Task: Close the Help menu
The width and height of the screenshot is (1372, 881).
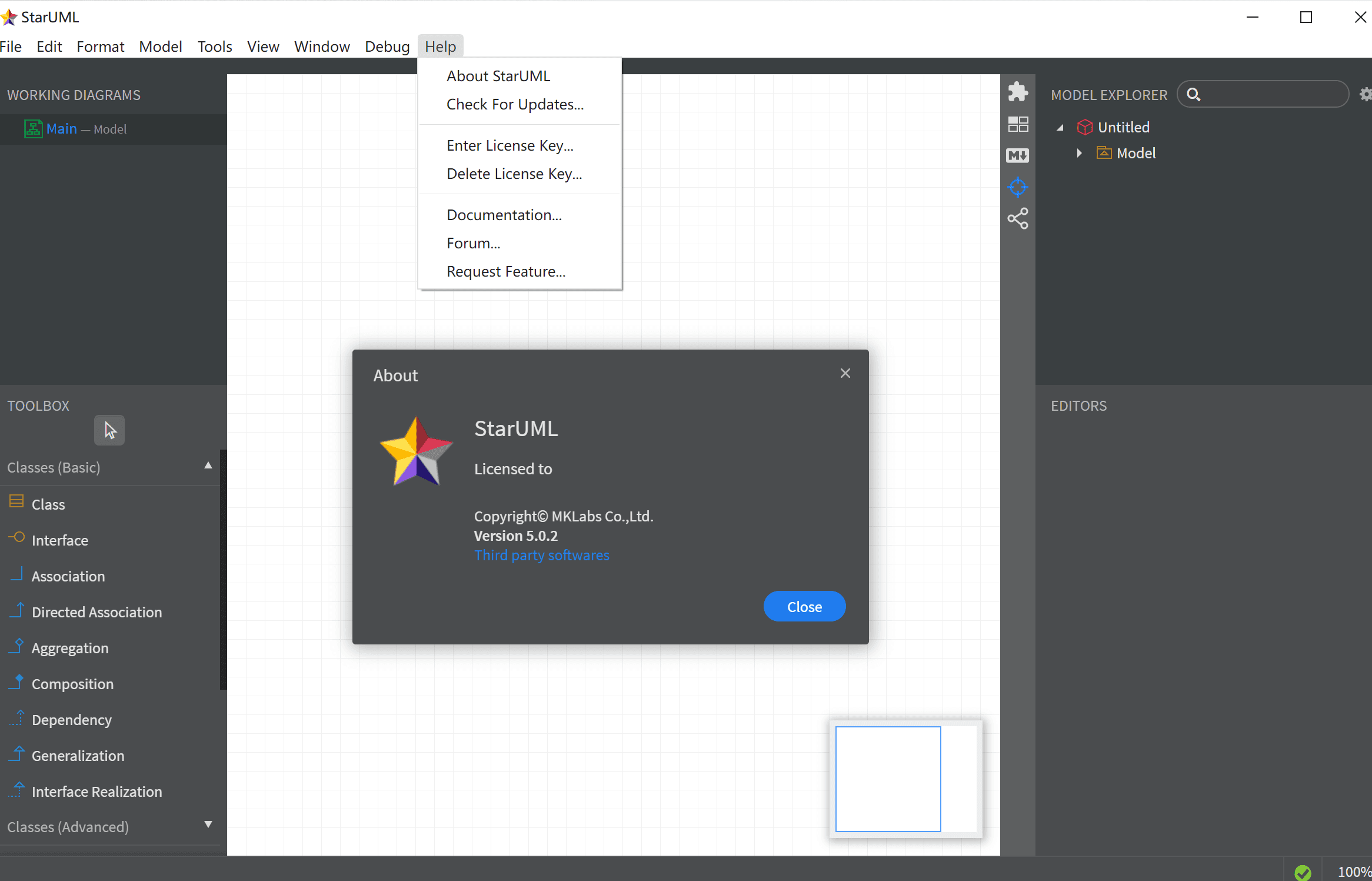Action: coord(440,46)
